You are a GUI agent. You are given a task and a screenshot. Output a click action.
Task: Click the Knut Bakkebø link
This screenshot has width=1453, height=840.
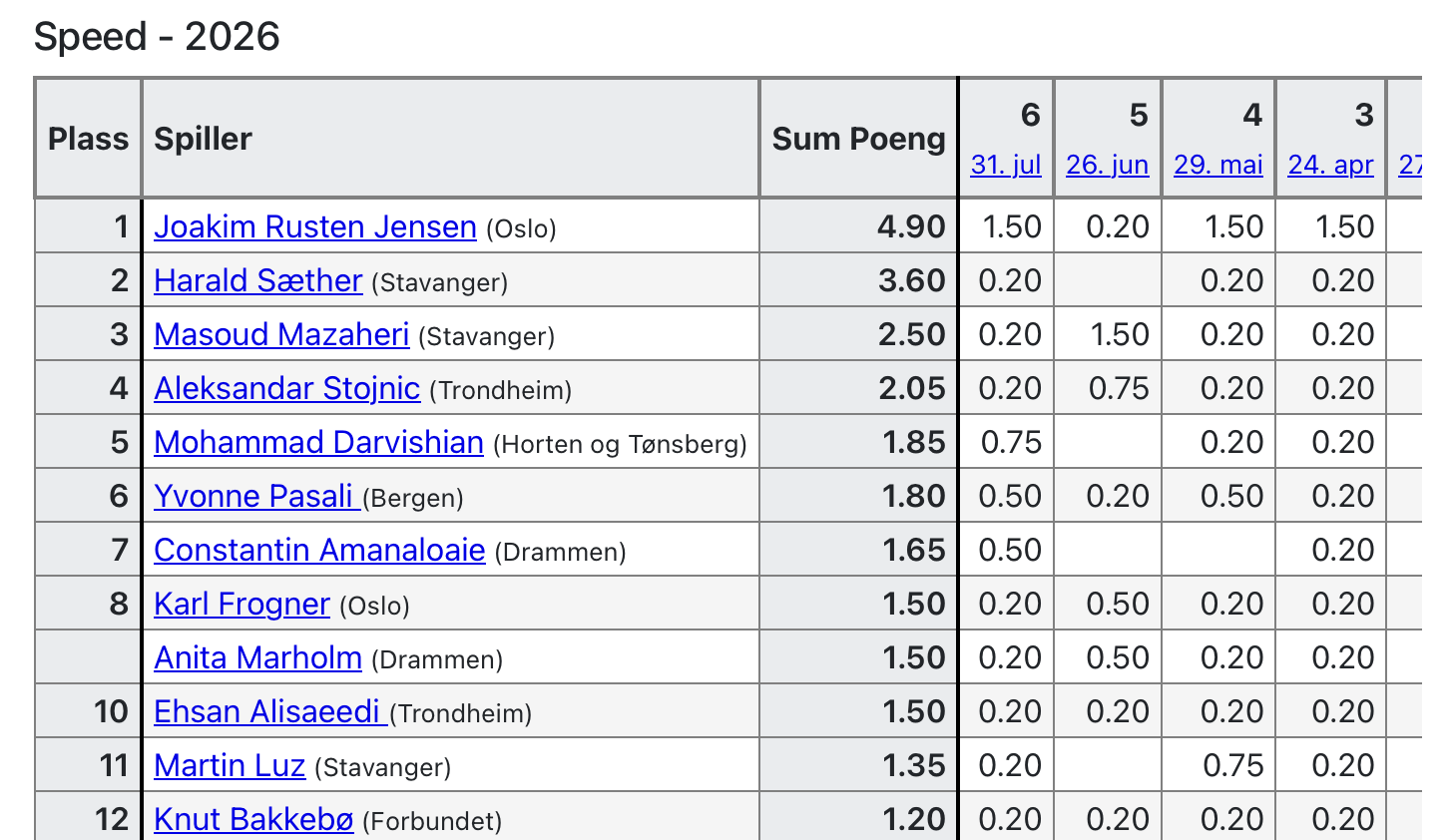coord(254,820)
